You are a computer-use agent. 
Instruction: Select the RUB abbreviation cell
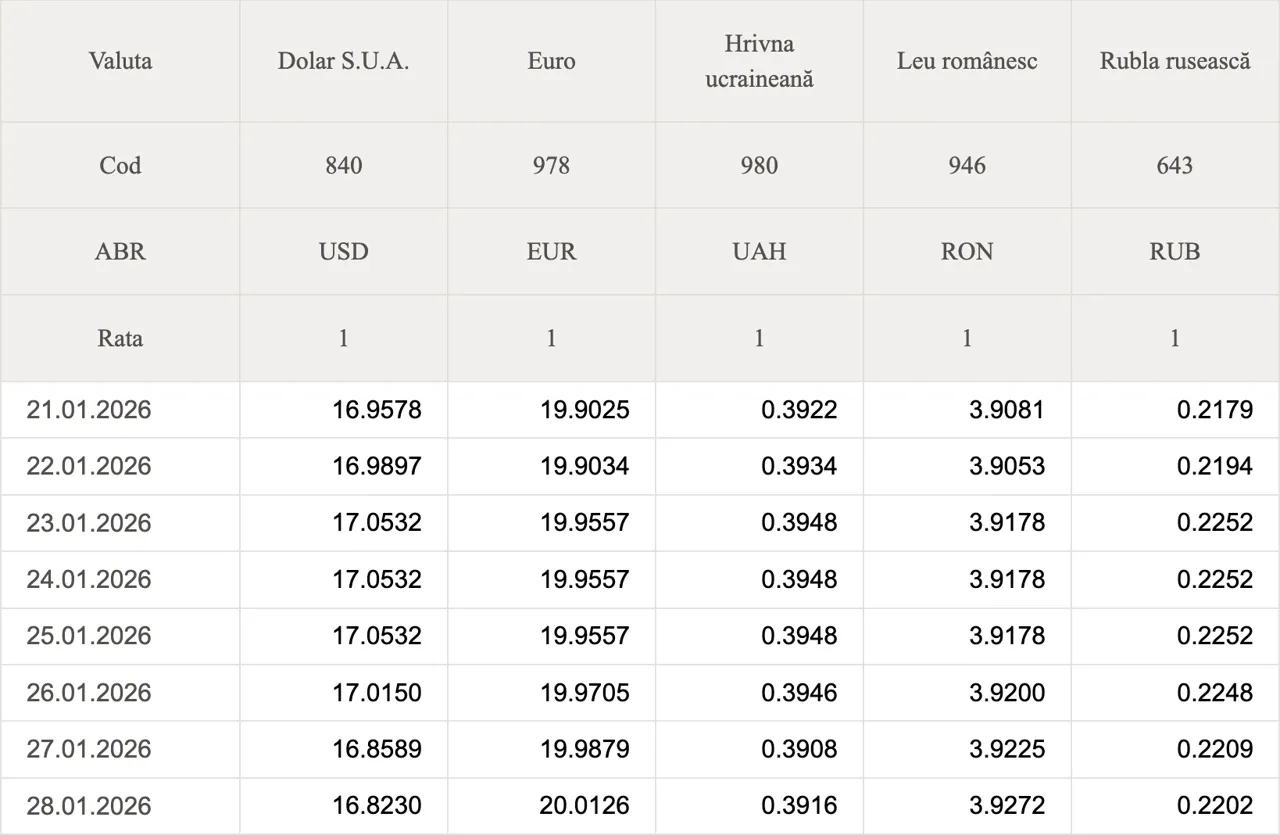[1175, 251]
